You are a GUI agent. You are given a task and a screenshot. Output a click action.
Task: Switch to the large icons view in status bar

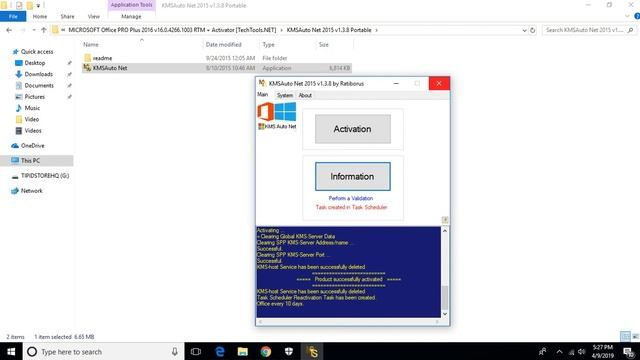click(x=635, y=336)
